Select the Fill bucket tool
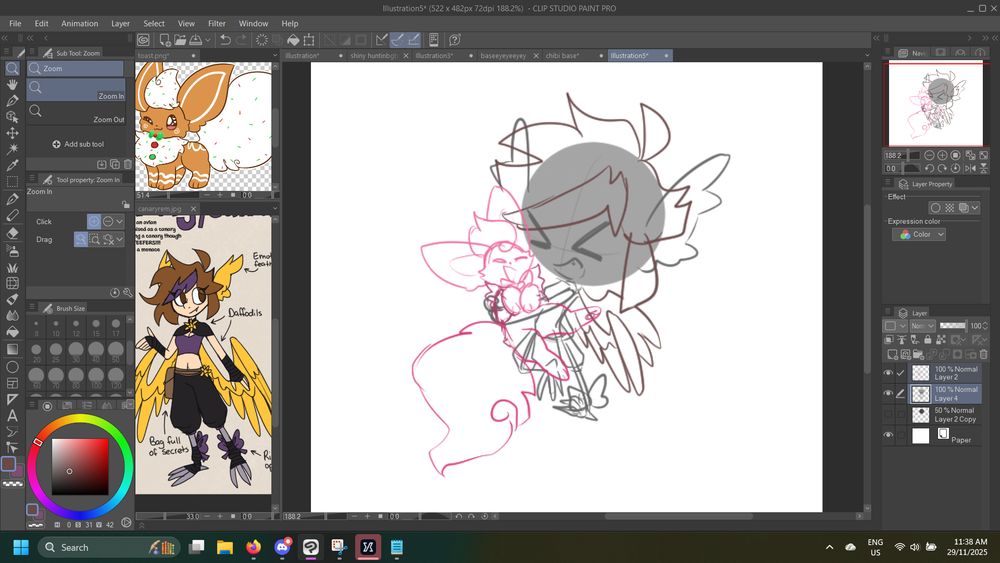Screen dimensions: 1000x563 pos(12,332)
